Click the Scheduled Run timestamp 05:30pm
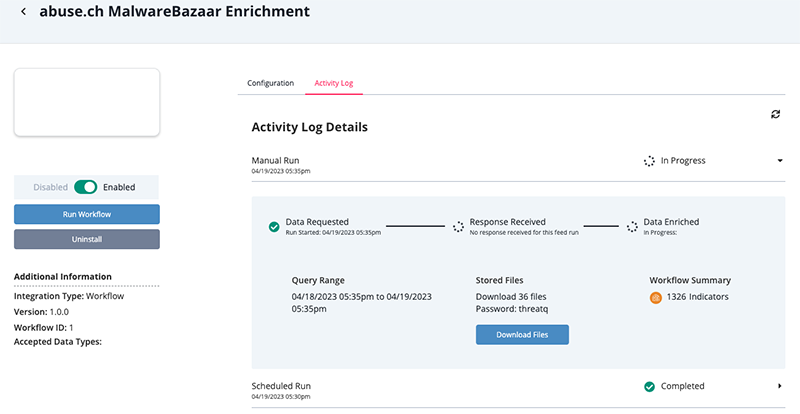800x414 pixels. [281, 397]
